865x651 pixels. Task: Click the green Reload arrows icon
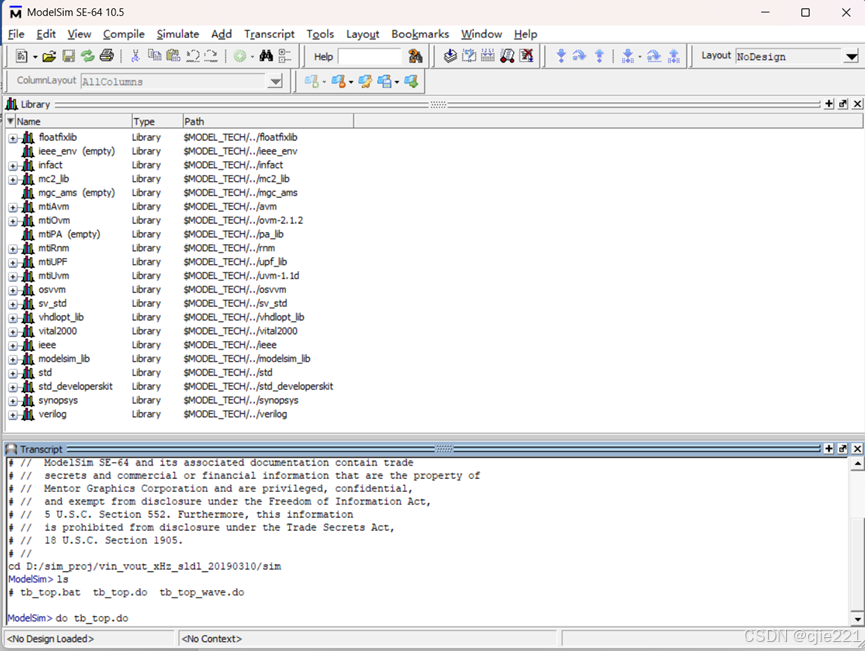click(x=87, y=56)
